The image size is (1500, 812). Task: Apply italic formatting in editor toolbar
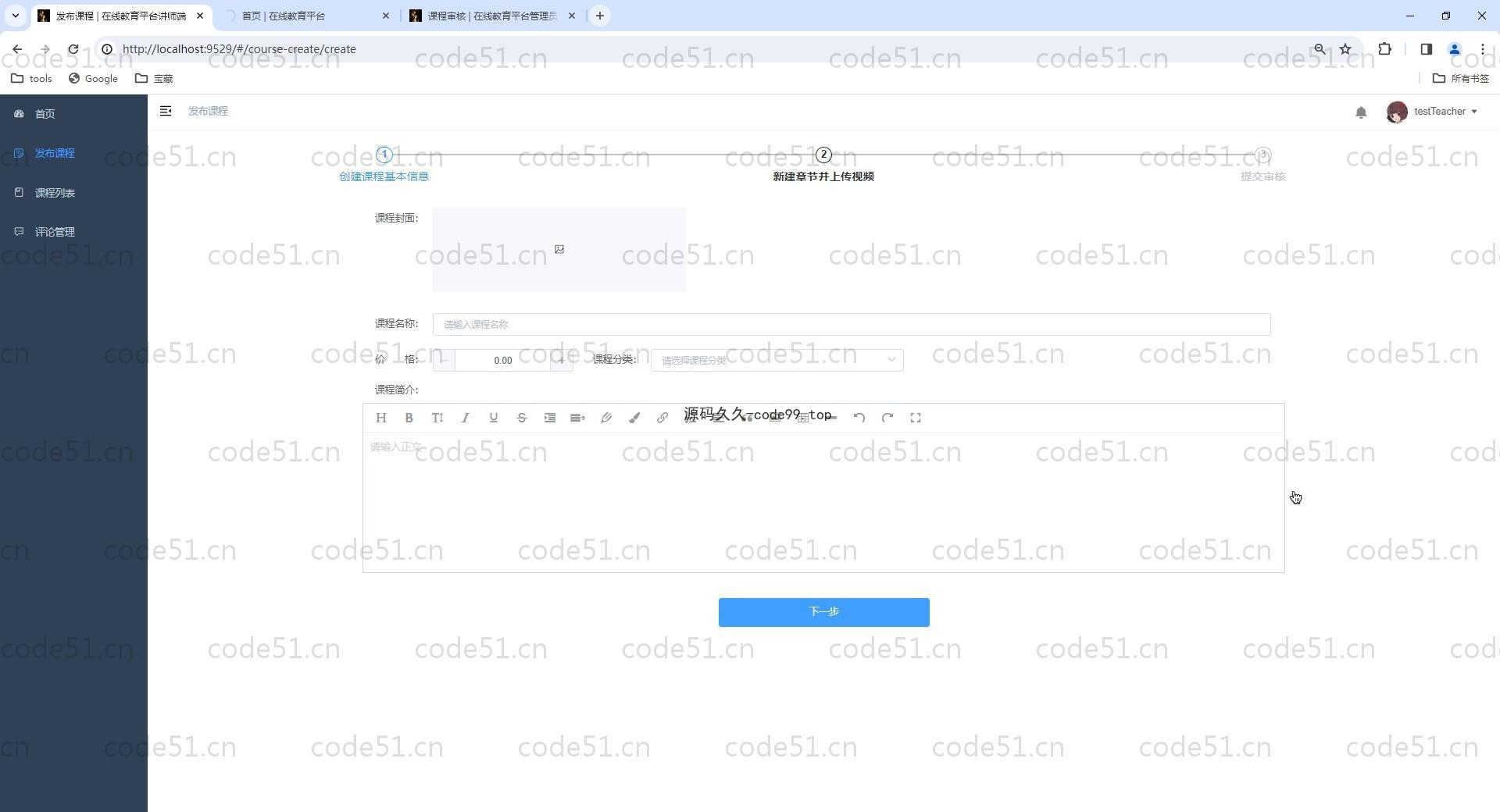tap(465, 418)
